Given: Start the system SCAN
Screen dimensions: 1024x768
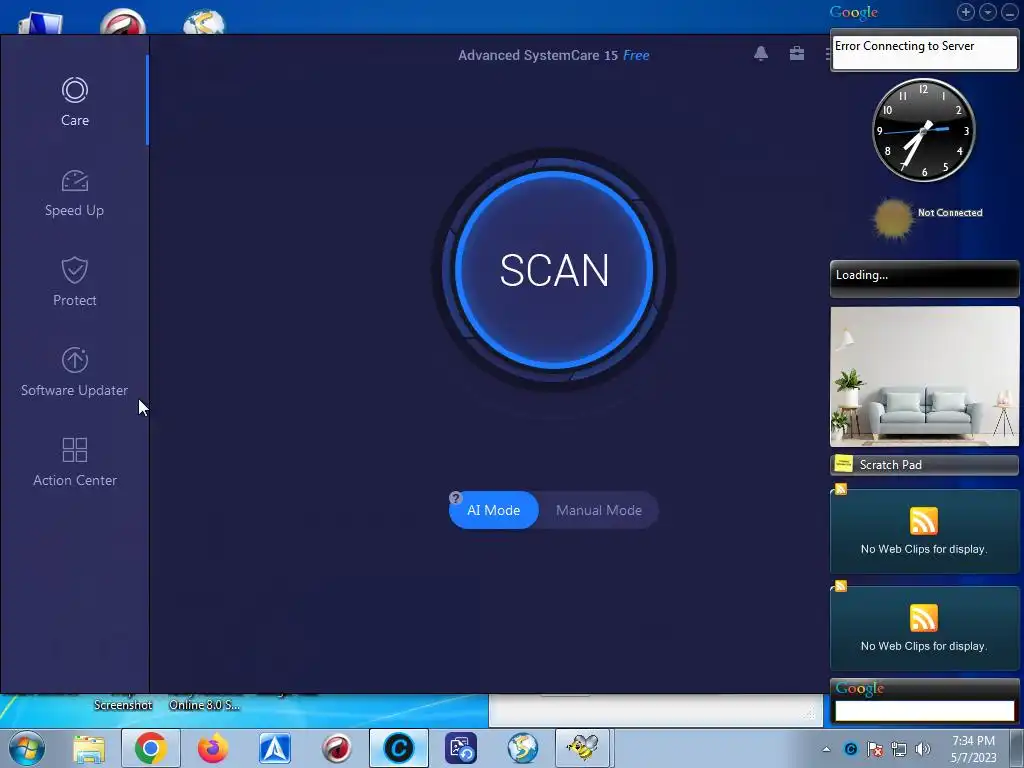Looking at the screenshot, I should (554, 270).
